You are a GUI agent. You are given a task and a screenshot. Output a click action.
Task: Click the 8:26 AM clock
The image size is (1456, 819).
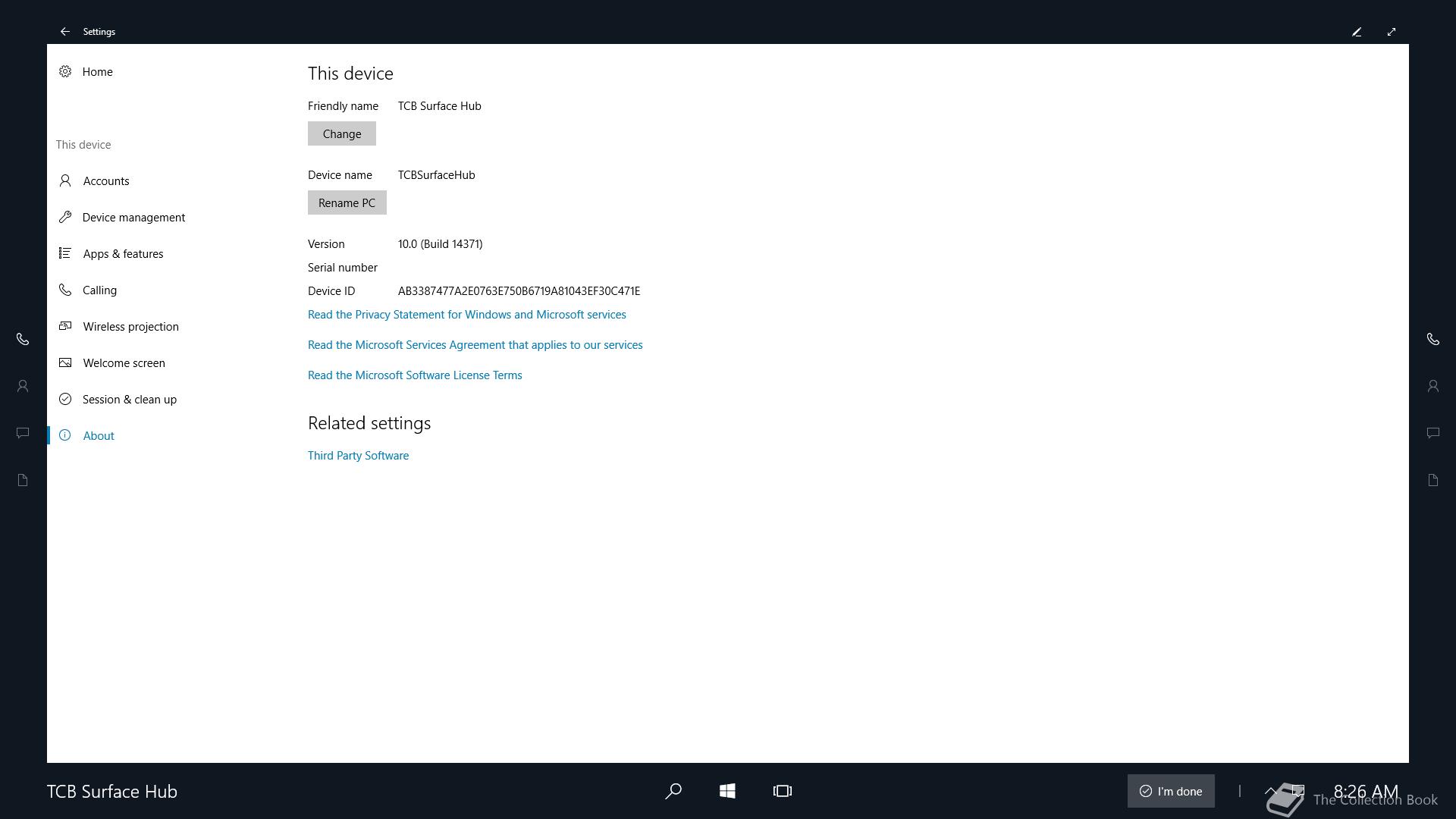pyautogui.click(x=1366, y=791)
